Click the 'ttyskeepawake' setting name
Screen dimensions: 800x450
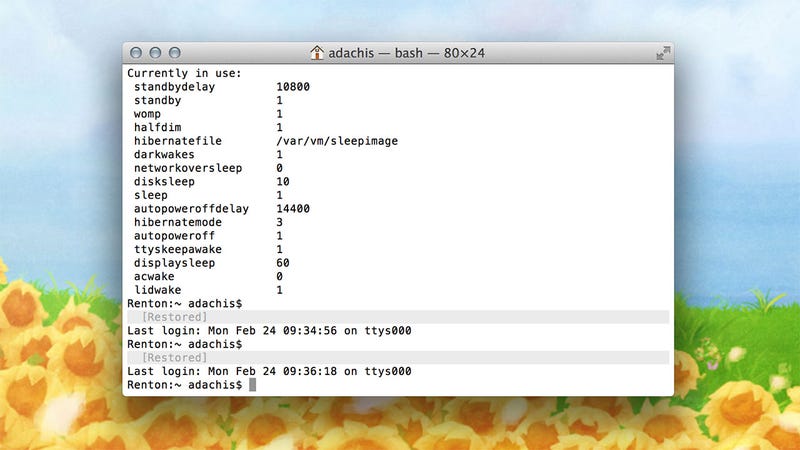[178, 249]
